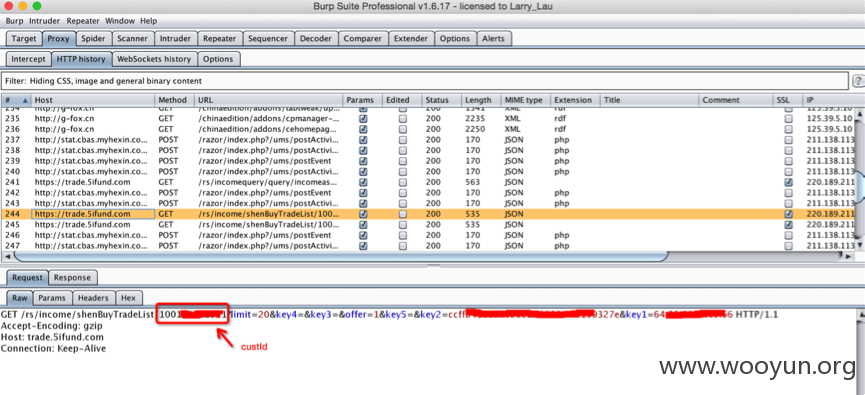Open the Burp menu
865x395 pixels.
14,21
